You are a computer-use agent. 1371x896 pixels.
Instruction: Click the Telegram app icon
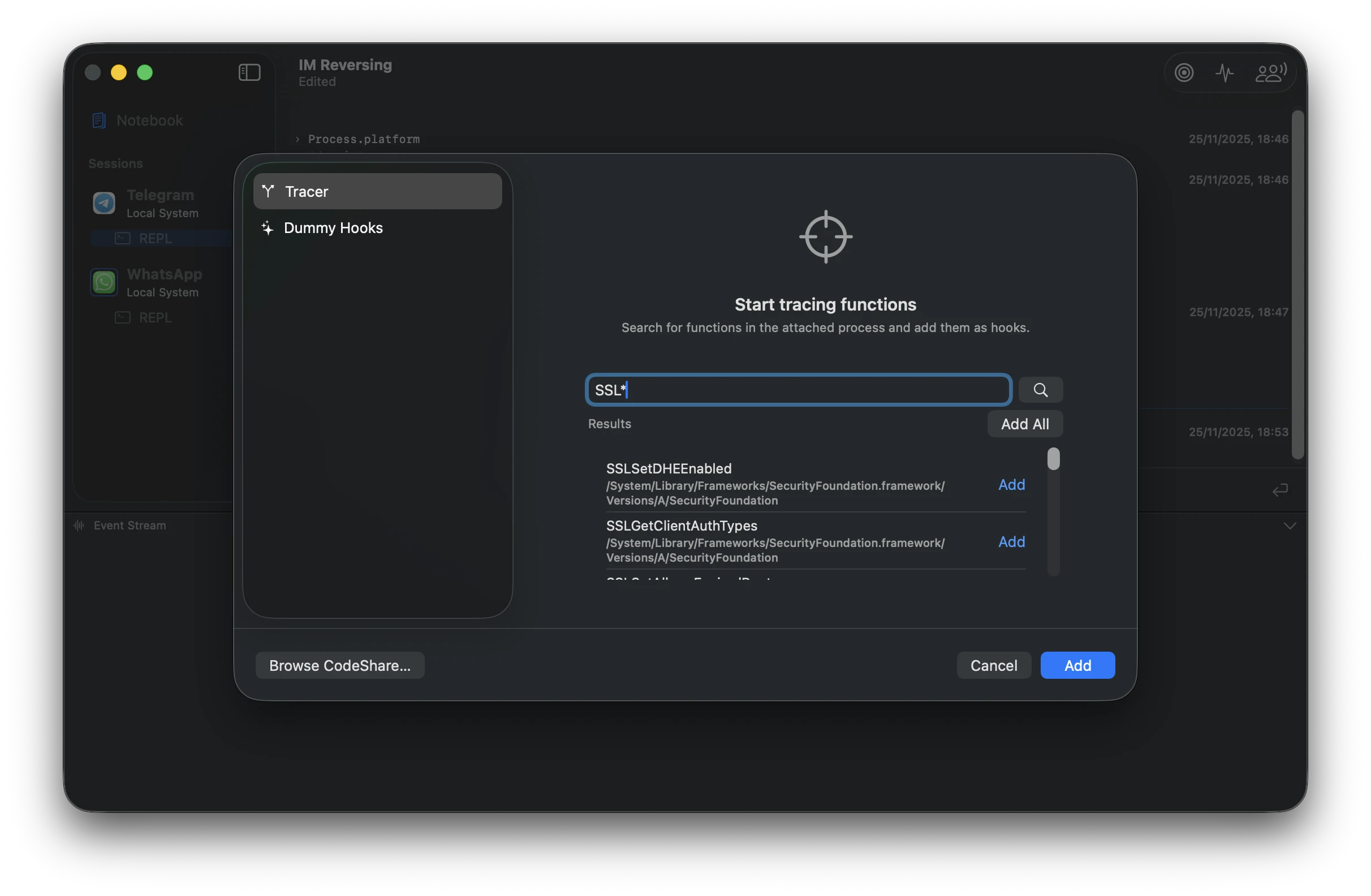pyautogui.click(x=104, y=204)
